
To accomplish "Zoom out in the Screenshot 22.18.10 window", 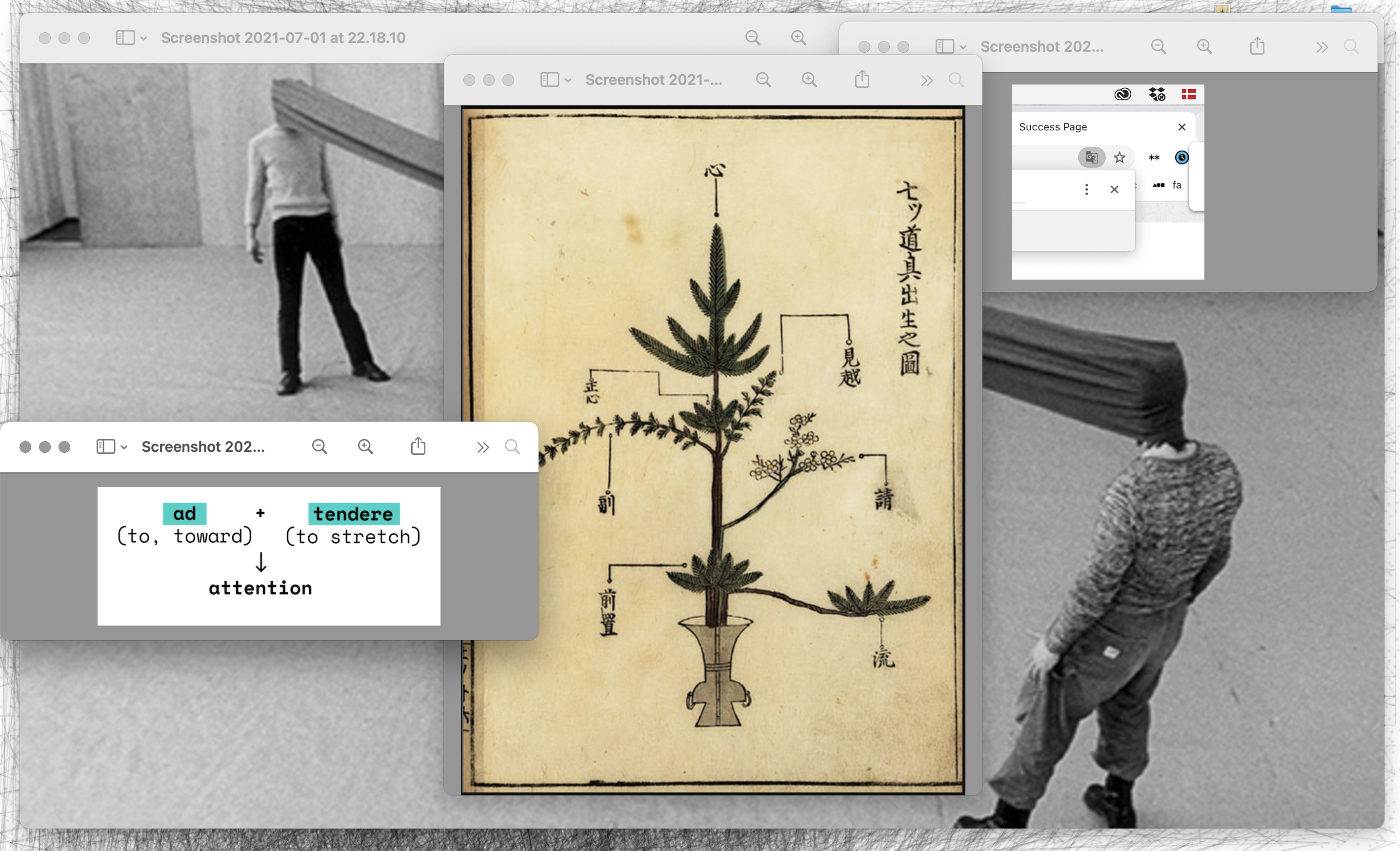I will [752, 38].
